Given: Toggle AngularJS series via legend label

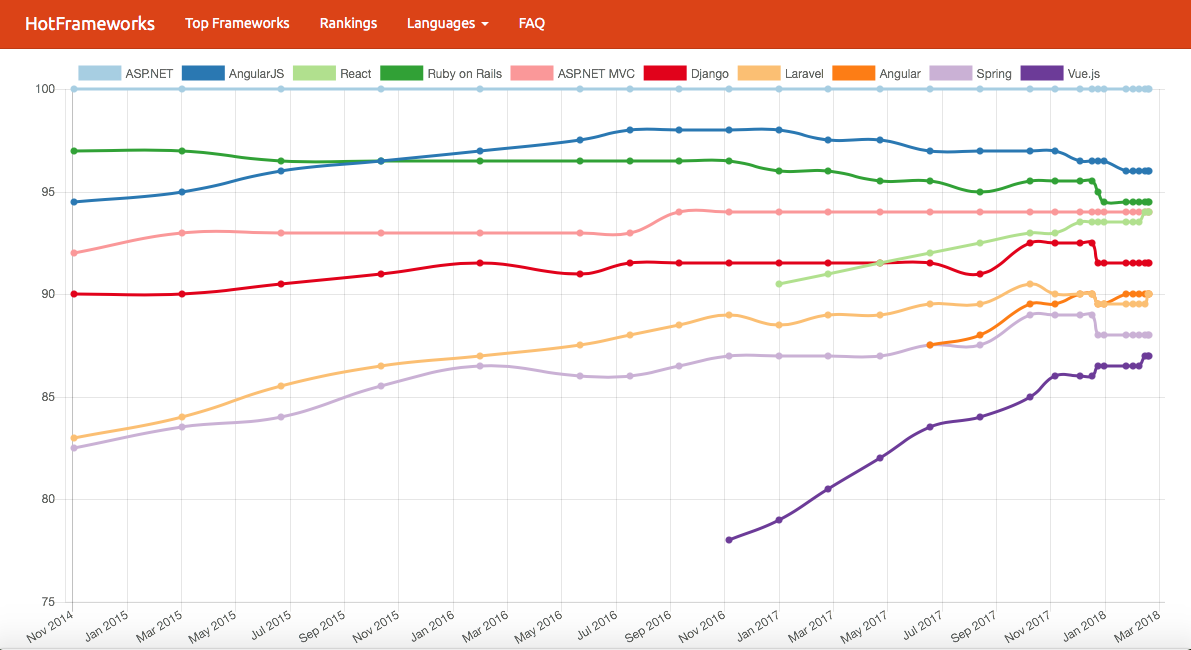Looking at the screenshot, I should point(256,74).
